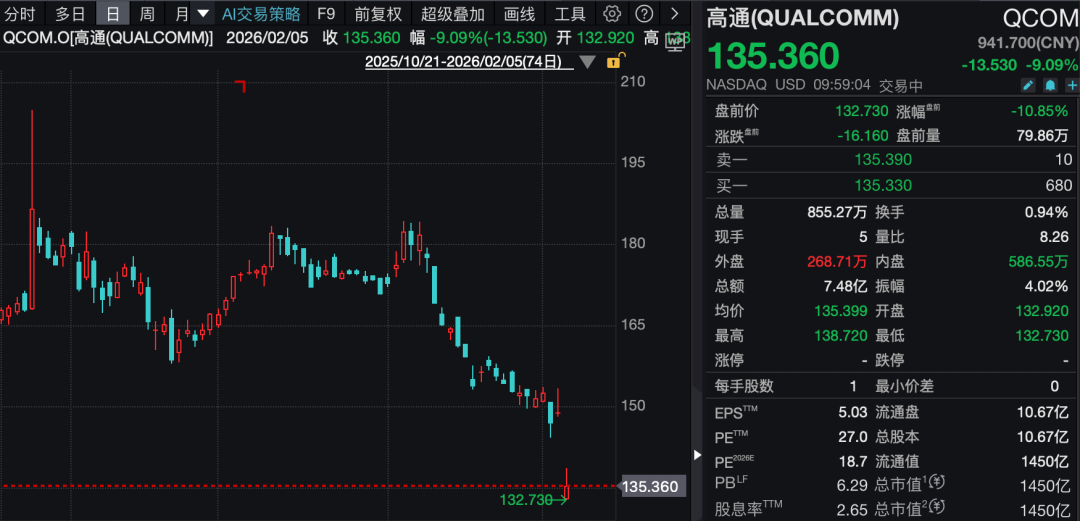Click the 高通(QUALCOMM) name in quote panel
Screen dimensions: 1080x521
802,18
